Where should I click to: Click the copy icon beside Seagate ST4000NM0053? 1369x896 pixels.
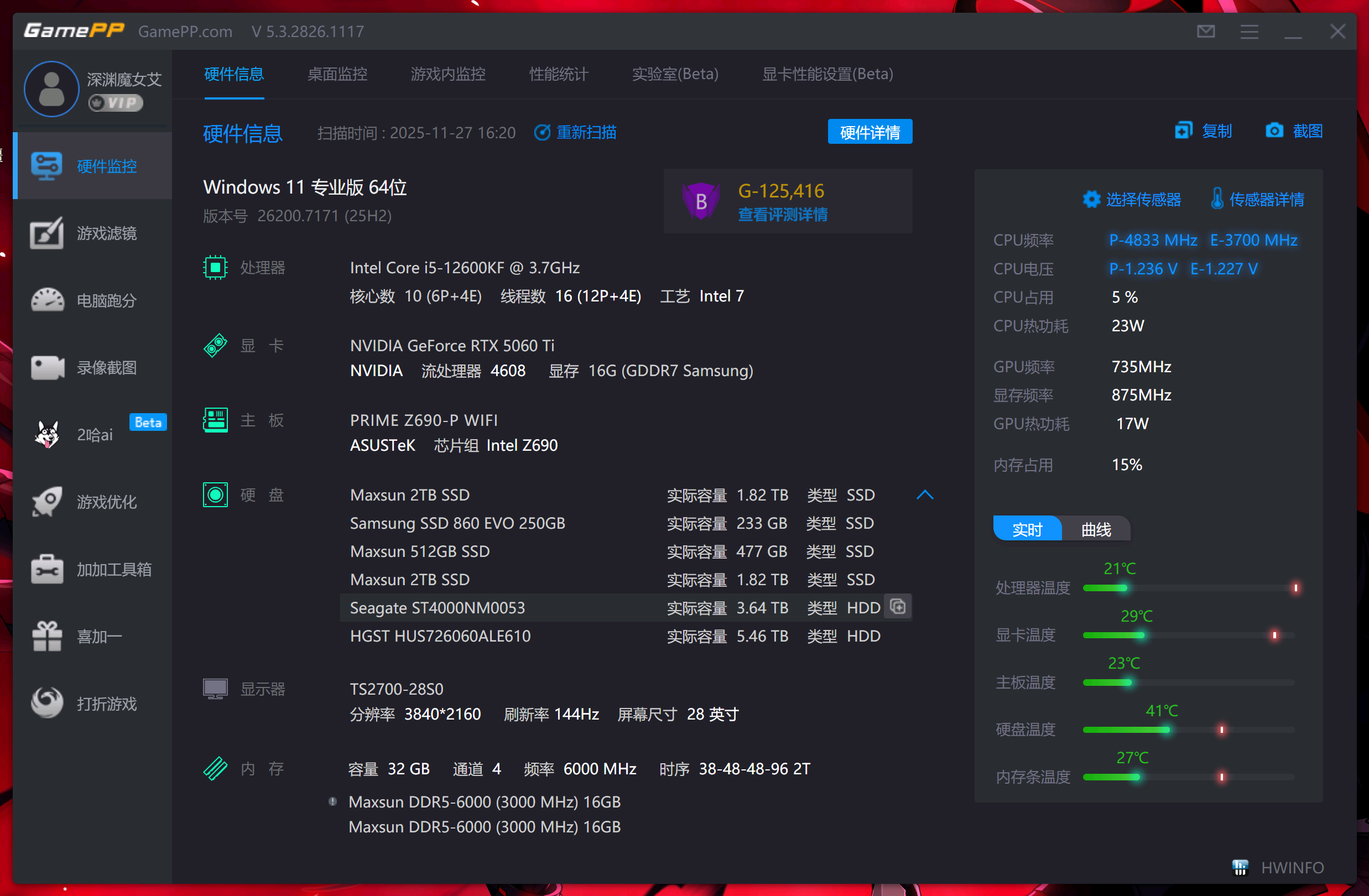(x=898, y=607)
